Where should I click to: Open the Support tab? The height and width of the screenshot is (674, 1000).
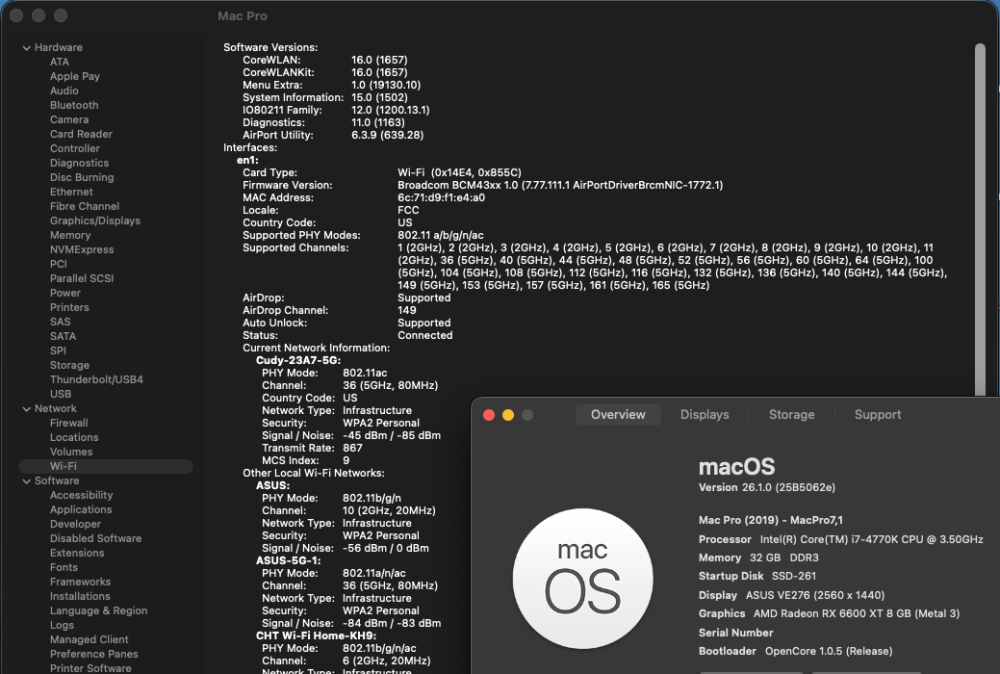pos(878,414)
